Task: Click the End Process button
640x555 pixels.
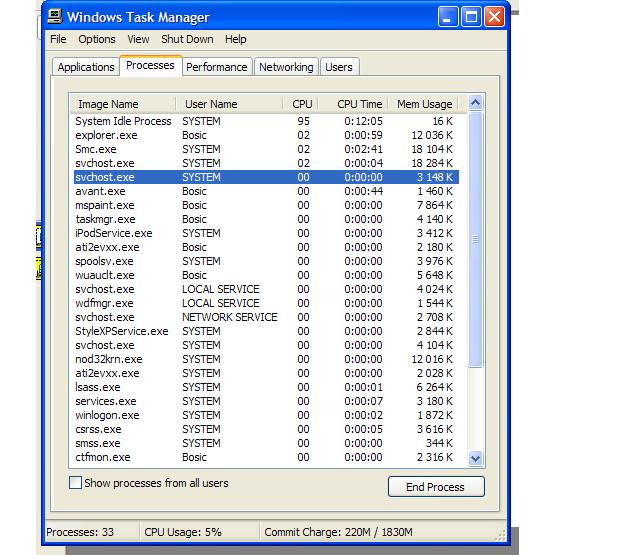Action: coord(436,487)
